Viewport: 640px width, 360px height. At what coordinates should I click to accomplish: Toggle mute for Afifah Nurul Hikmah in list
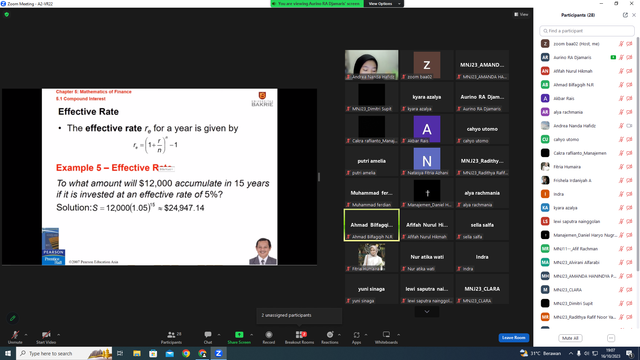click(x=621, y=71)
